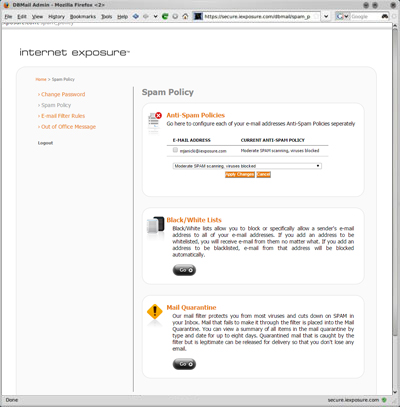Click the internet exposure logo
Screen dimensions: 400x407
75,53
